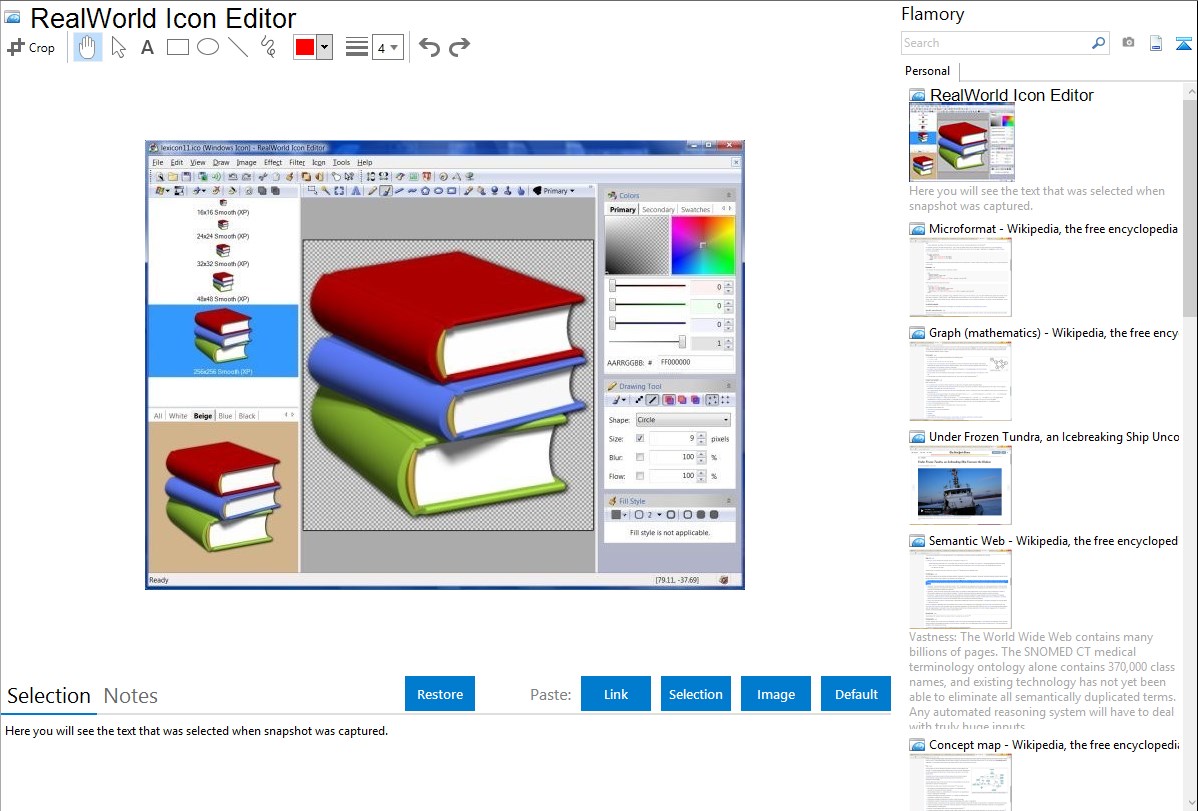Image resolution: width=1198 pixels, height=811 pixels.
Task: Switch to the Personal tab
Action: click(928, 71)
